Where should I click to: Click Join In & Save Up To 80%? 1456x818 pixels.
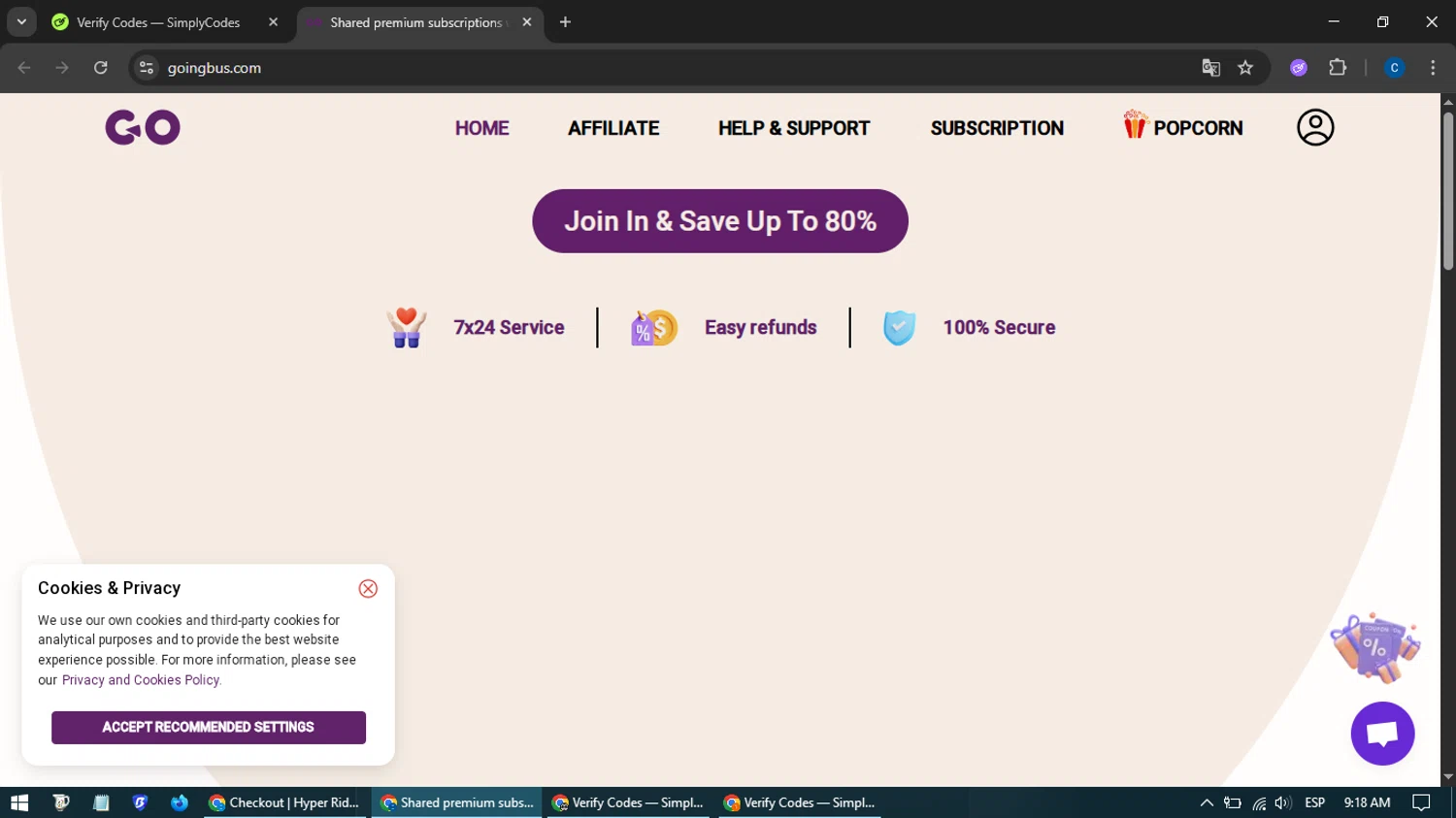[x=720, y=221]
